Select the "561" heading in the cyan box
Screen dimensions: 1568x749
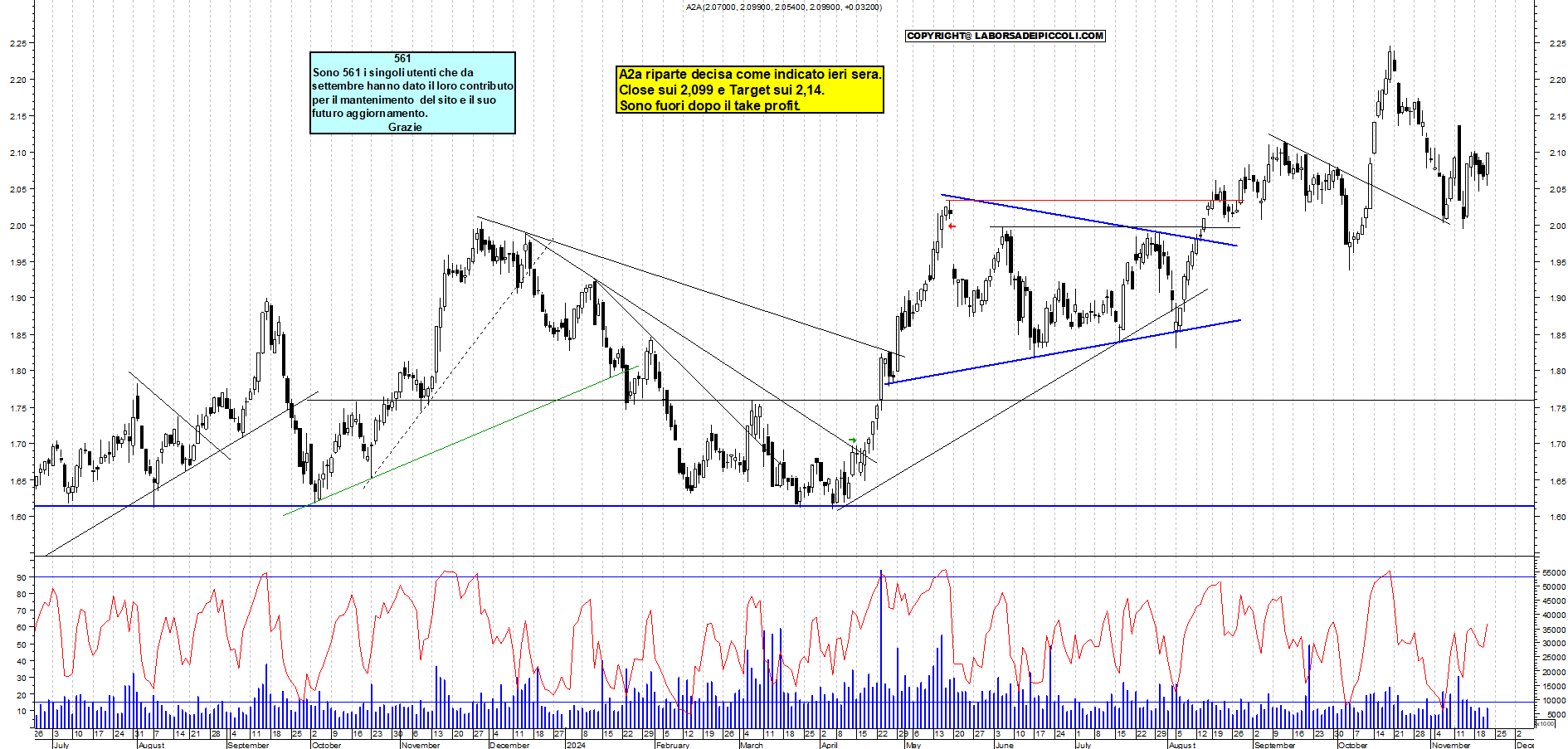(402, 58)
